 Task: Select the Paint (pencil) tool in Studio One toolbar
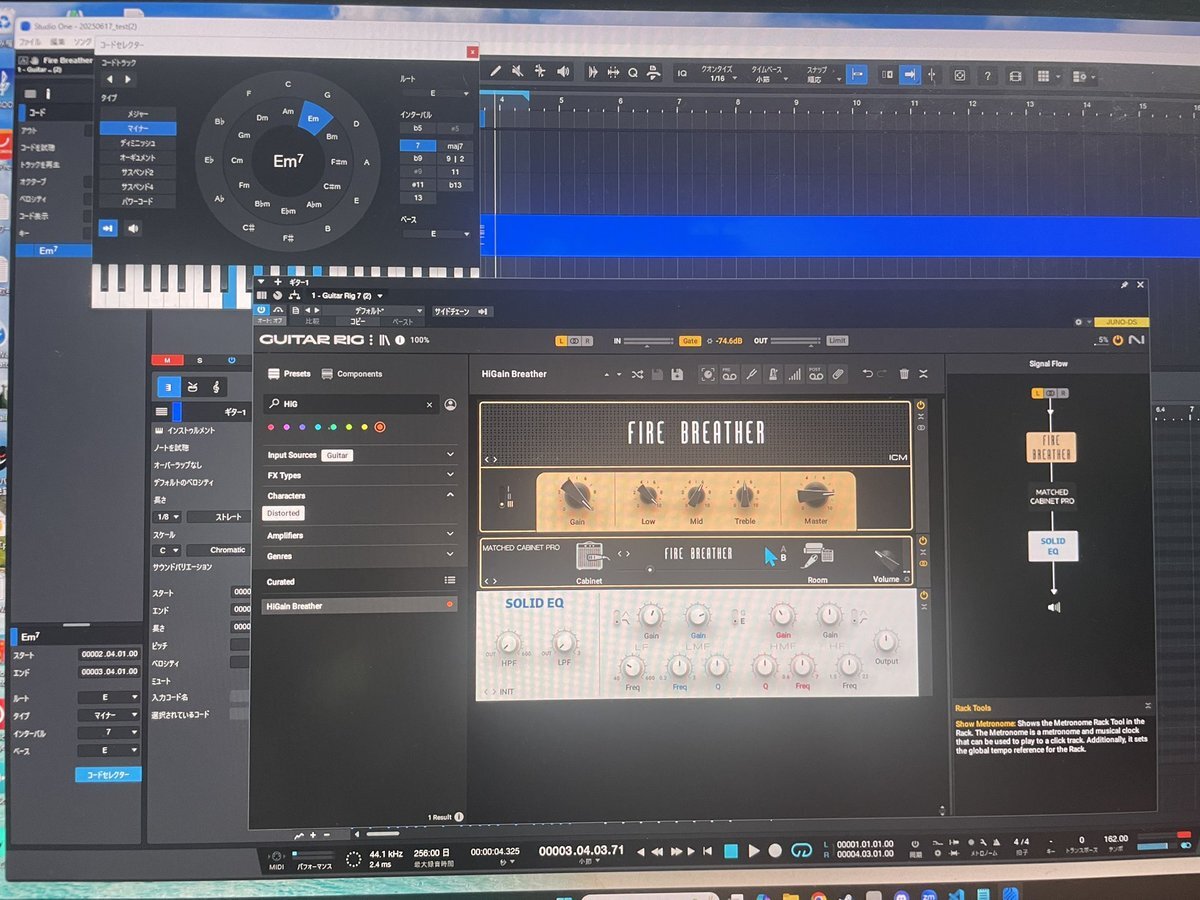(496, 72)
